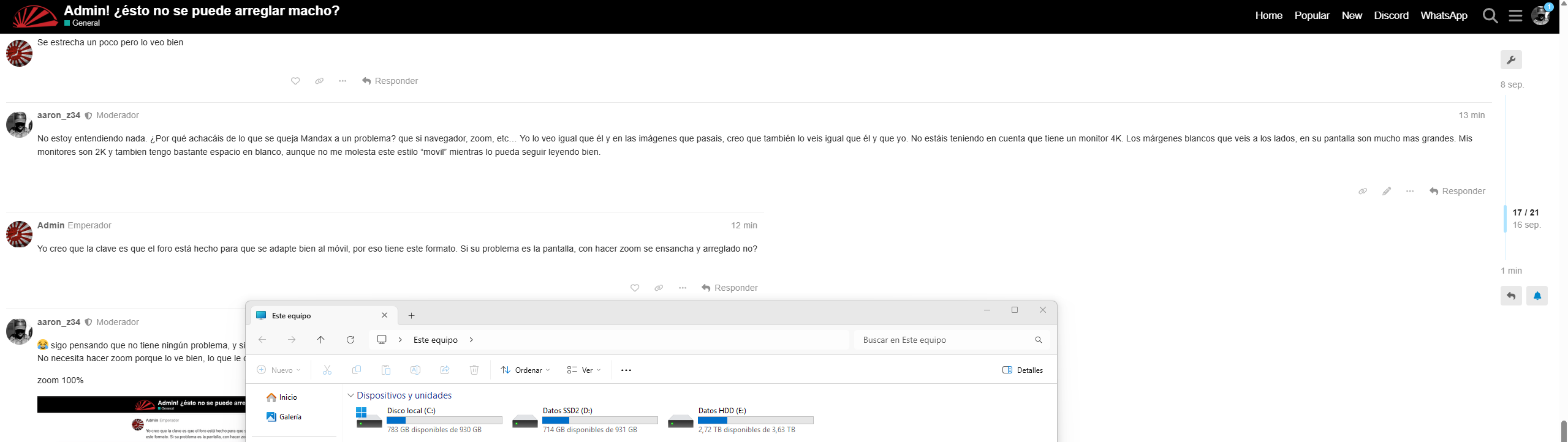Go up one folder in File Explorer
The height and width of the screenshot is (442, 1568).
320,340
